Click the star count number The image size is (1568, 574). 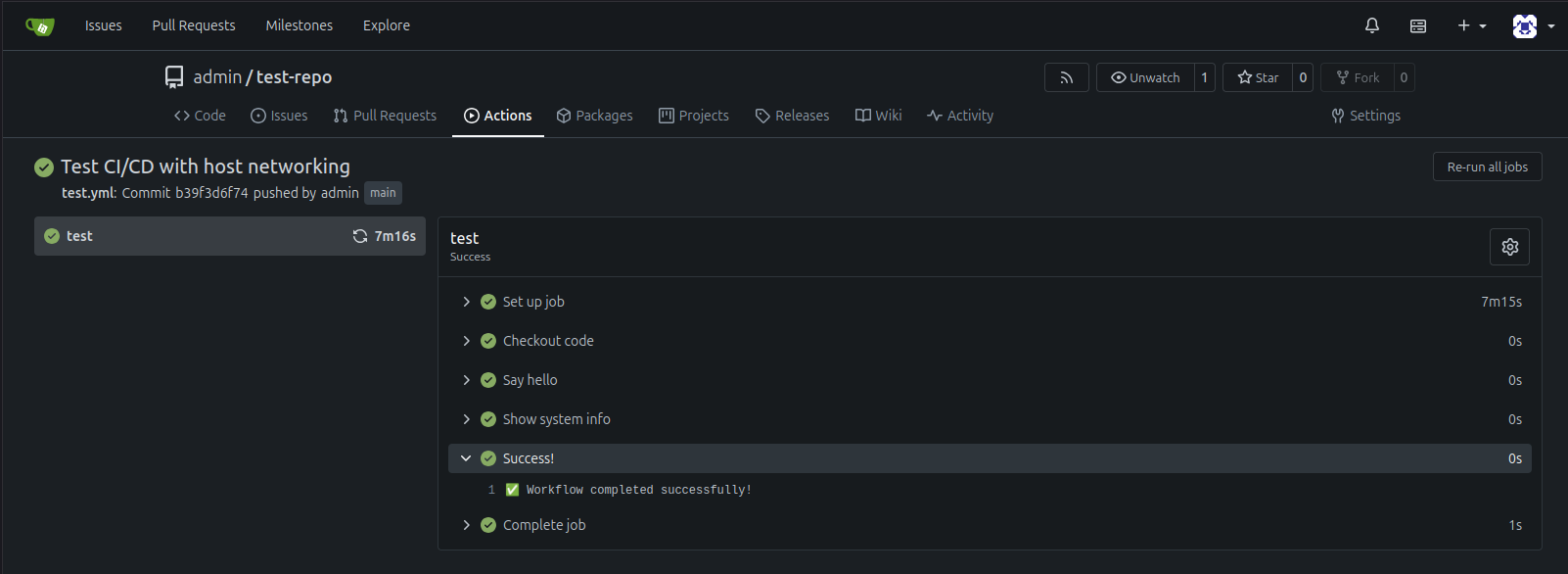point(1303,77)
